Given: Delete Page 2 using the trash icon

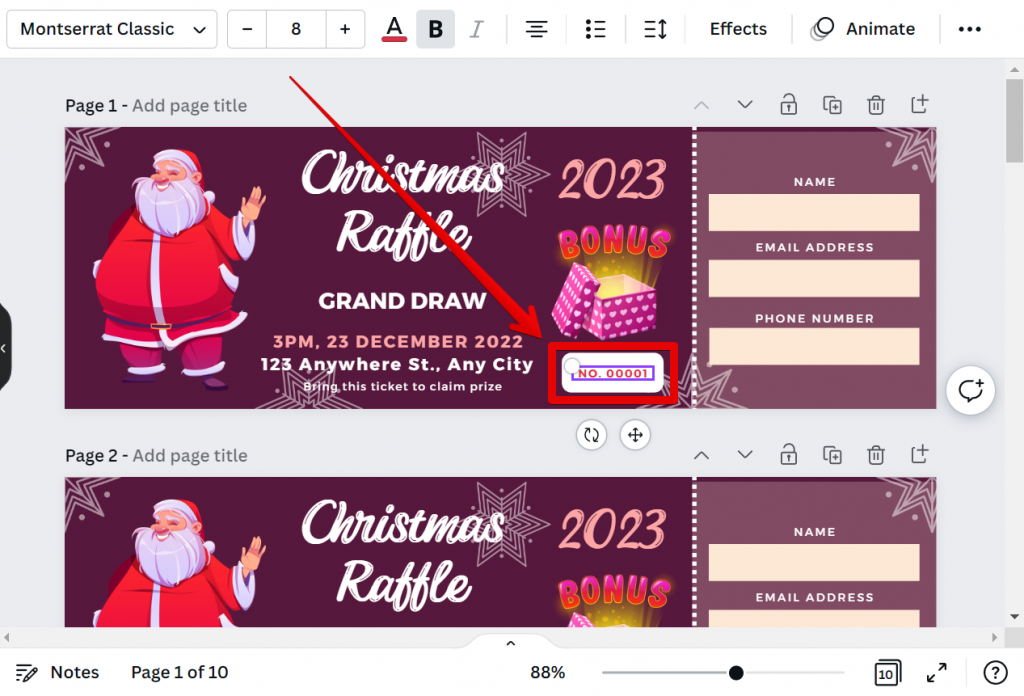Looking at the screenshot, I should click(876, 455).
